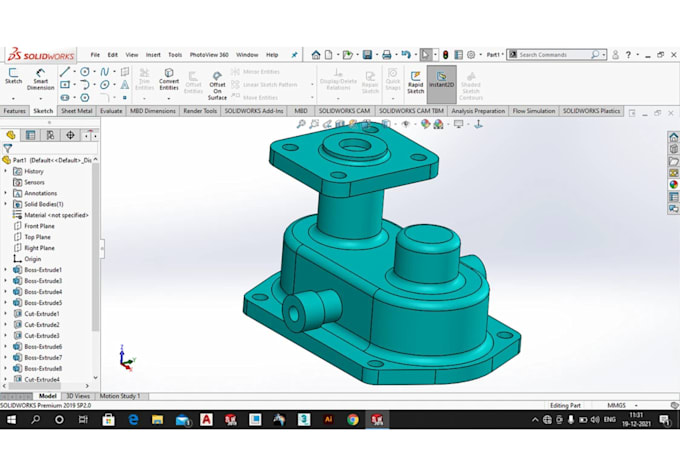
Task: Click the New document icon
Action: click(329, 55)
